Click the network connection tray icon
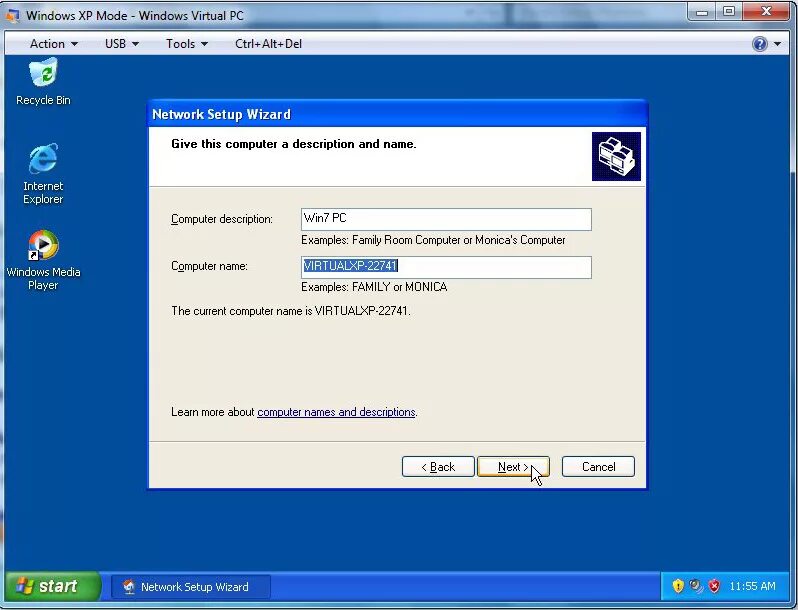Image resolution: width=798 pixels, height=610 pixels. coord(696,586)
